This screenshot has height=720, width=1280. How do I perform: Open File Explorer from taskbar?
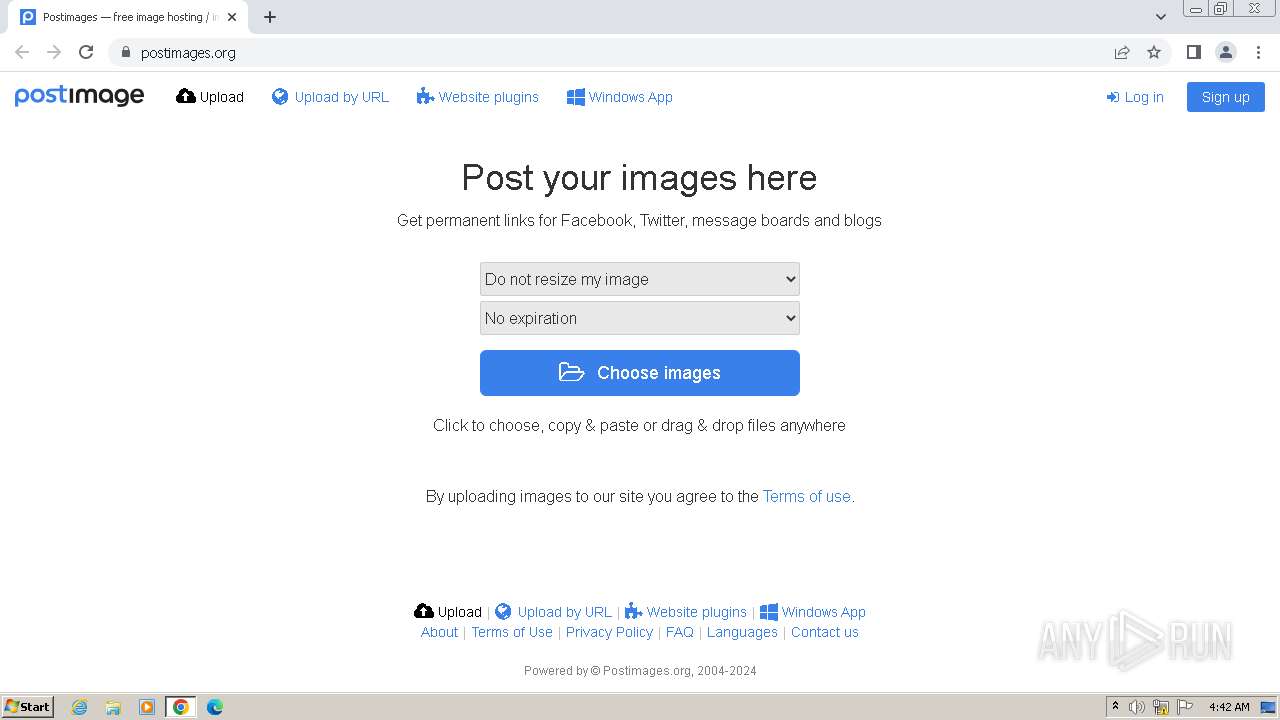113,707
